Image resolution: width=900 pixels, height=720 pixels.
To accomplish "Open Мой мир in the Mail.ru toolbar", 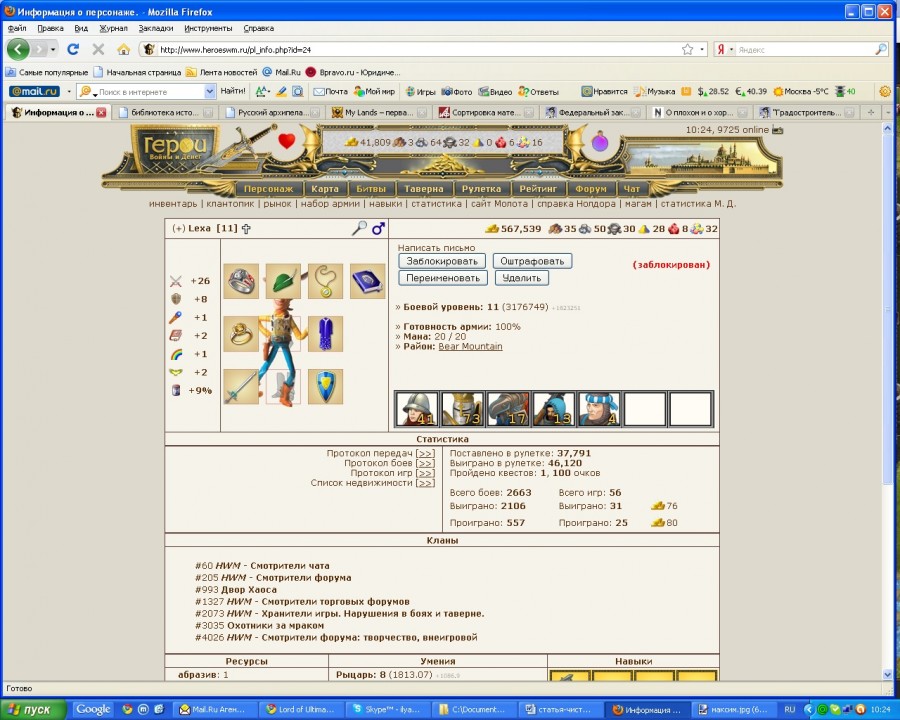I will pos(374,91).
